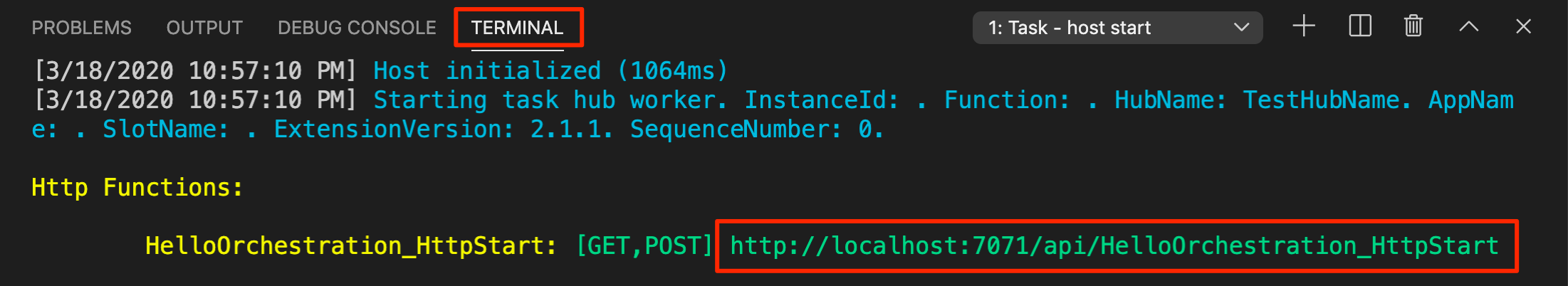The height and width of the screenshot is (286, 1568).
Task: Switch to the PROBLEMS tab
Action: 81,28
